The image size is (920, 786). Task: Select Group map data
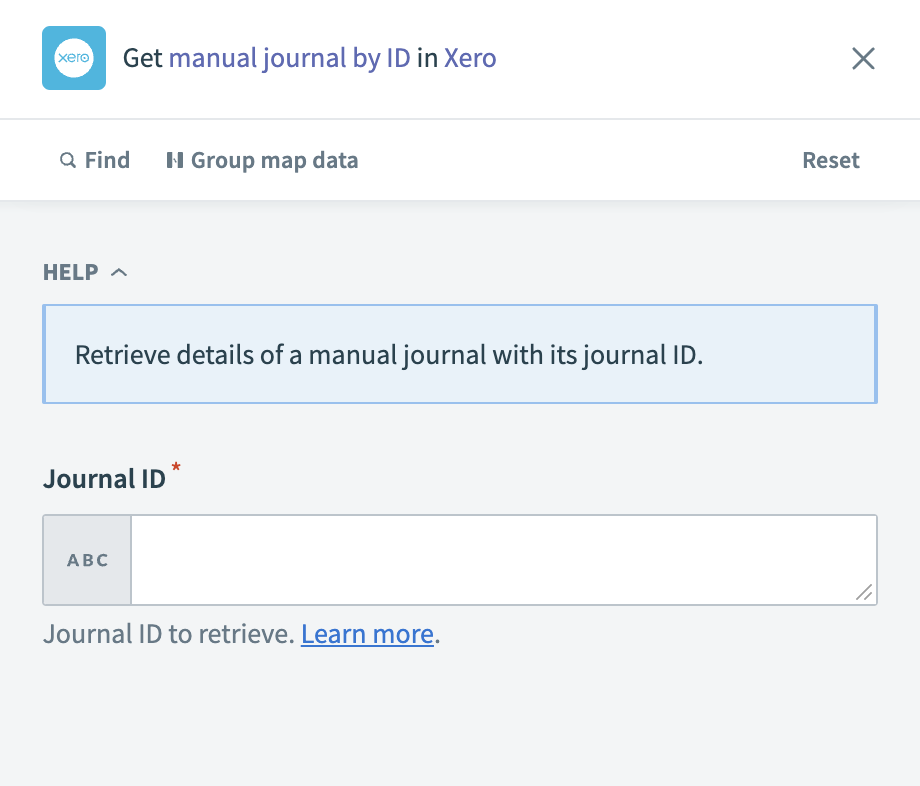(x=262, y=160)
